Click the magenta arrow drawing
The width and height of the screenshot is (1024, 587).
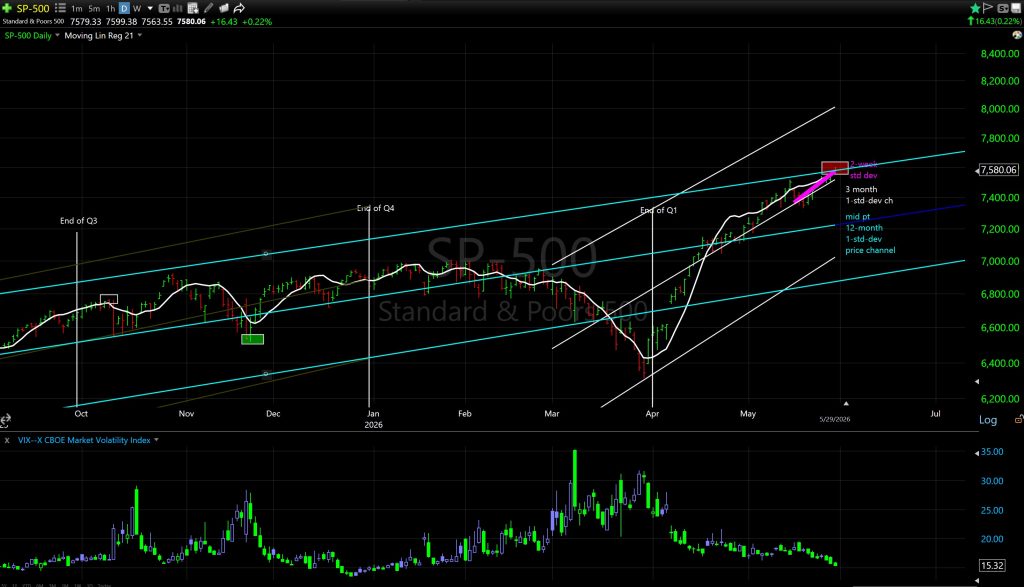814,187
